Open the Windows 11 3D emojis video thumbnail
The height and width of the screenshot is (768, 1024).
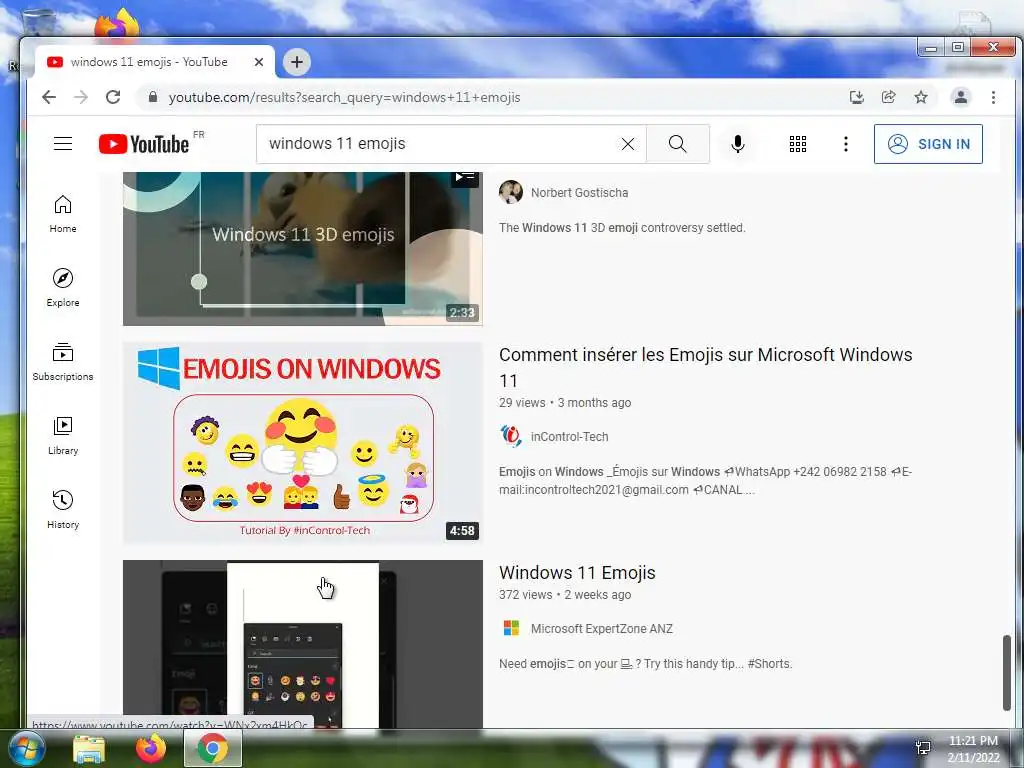coord(303,248)
